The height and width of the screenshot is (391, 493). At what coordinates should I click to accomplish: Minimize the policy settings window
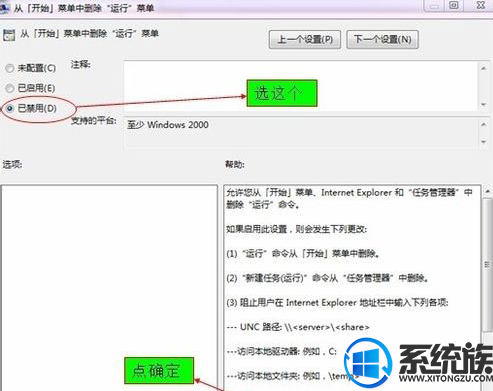tap(434, 6)
